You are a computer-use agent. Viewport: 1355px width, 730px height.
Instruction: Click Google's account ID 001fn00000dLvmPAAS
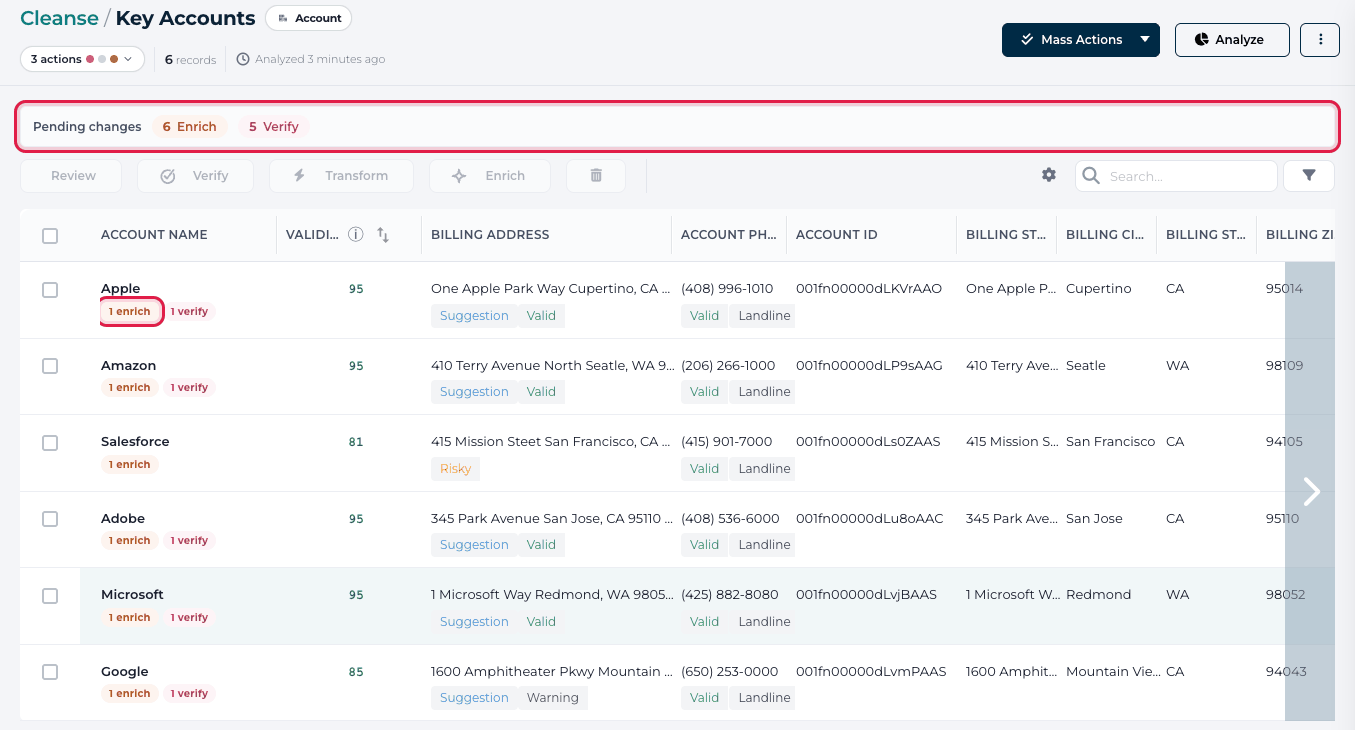pos(871,671)
